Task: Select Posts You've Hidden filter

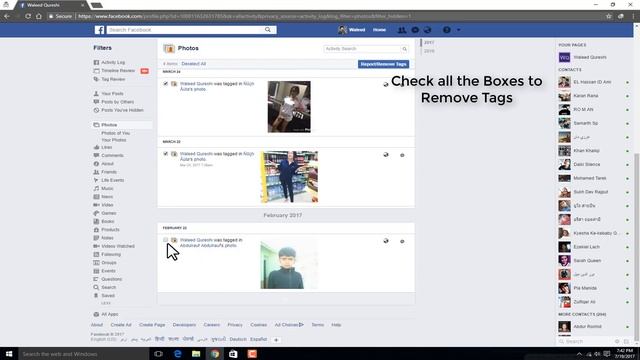Action: 122,110
